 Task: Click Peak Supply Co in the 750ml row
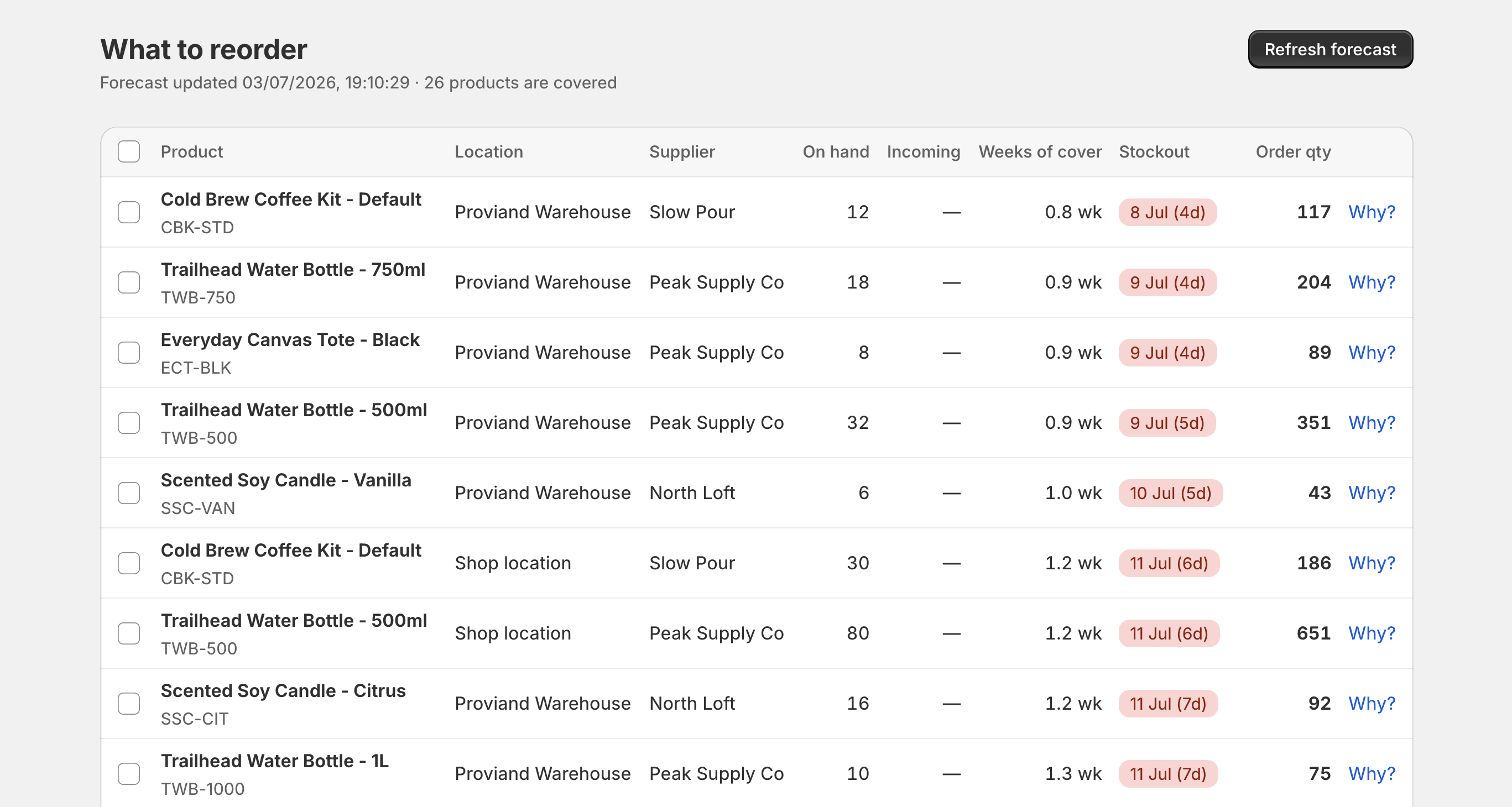click(x=716, y=282)
